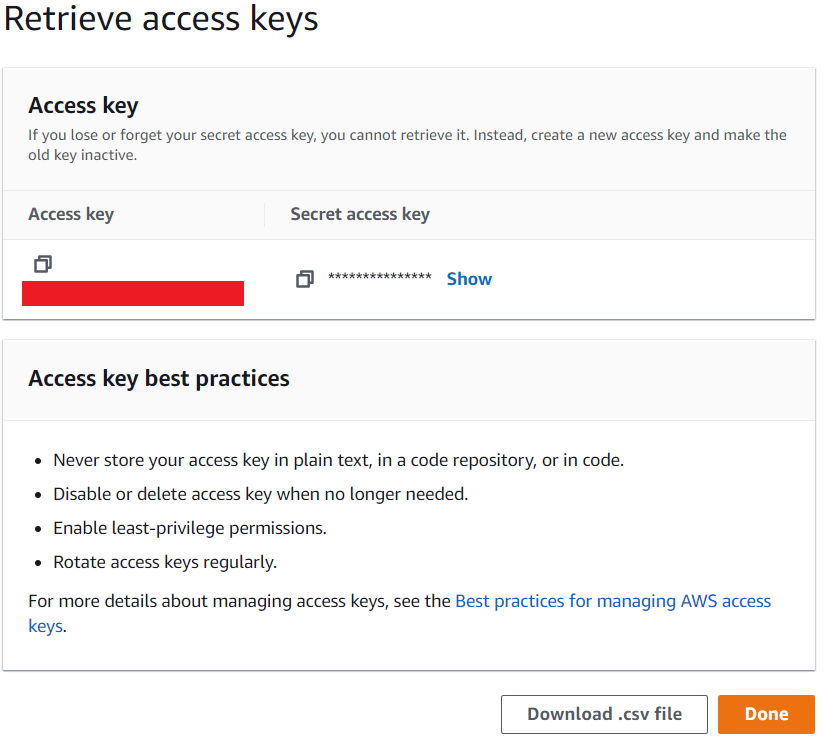Viewport: 823px width, 749px height.
Task: Click the divider between the two column headers
Action: (265, 215)
